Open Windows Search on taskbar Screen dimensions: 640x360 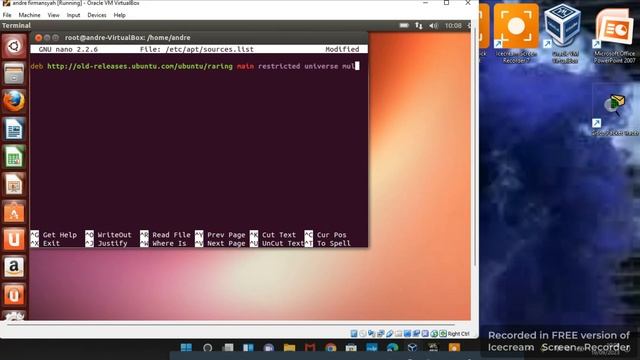click(207, 348)
